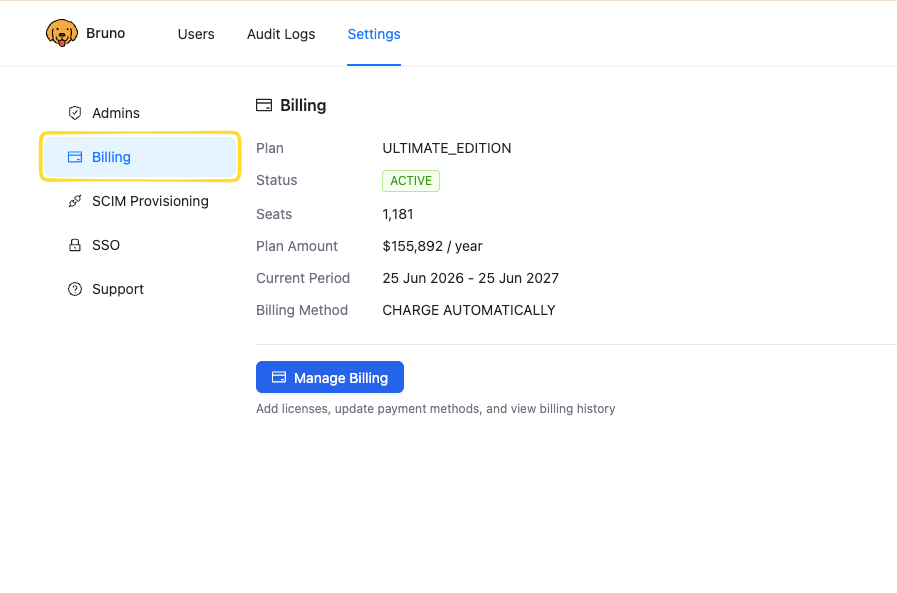Click the Billing page heading

(x=303, y=105)
